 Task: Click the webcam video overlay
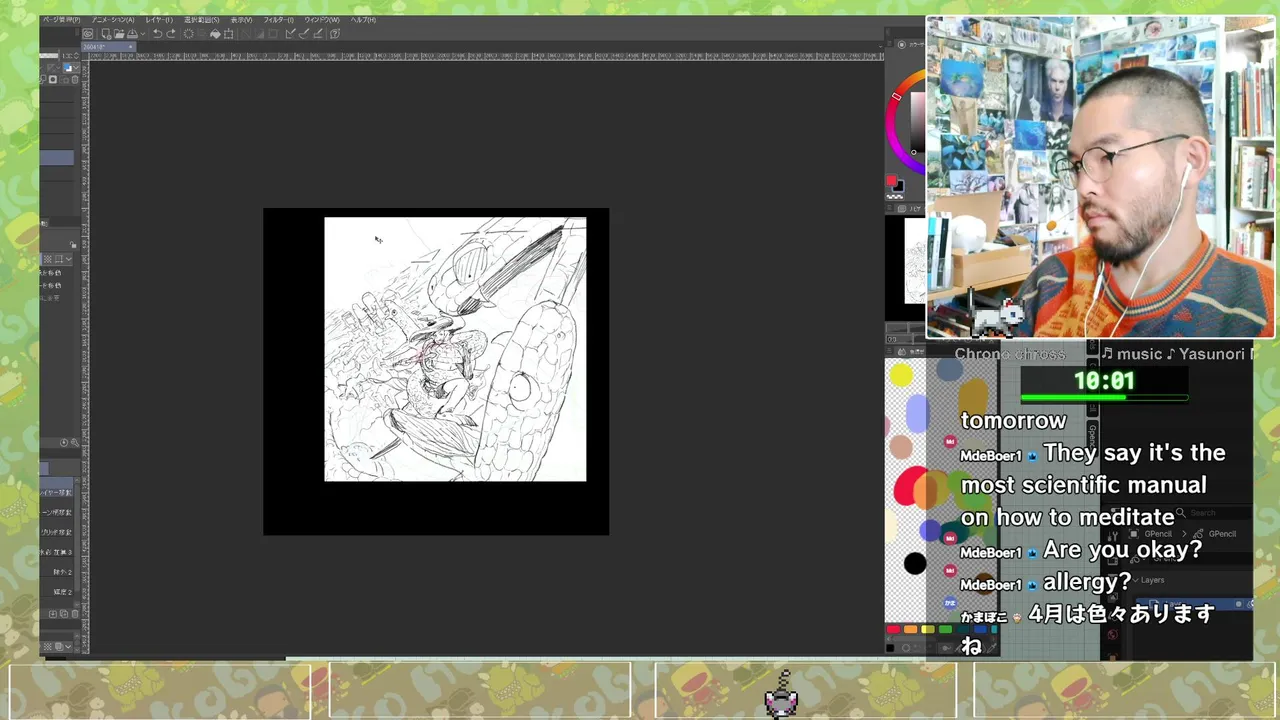[x=1100, y=177]
